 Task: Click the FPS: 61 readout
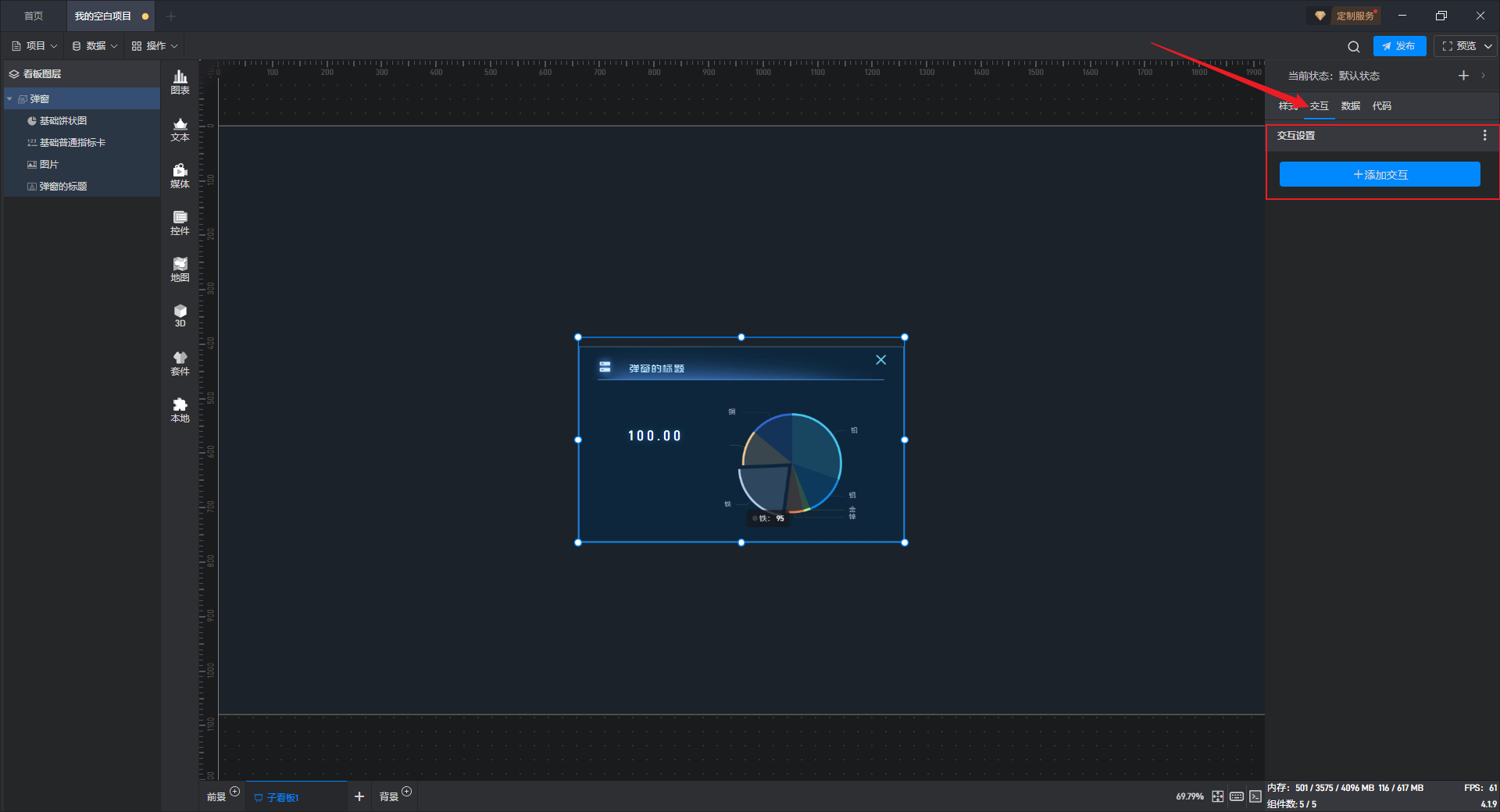tap(1480, 788)
